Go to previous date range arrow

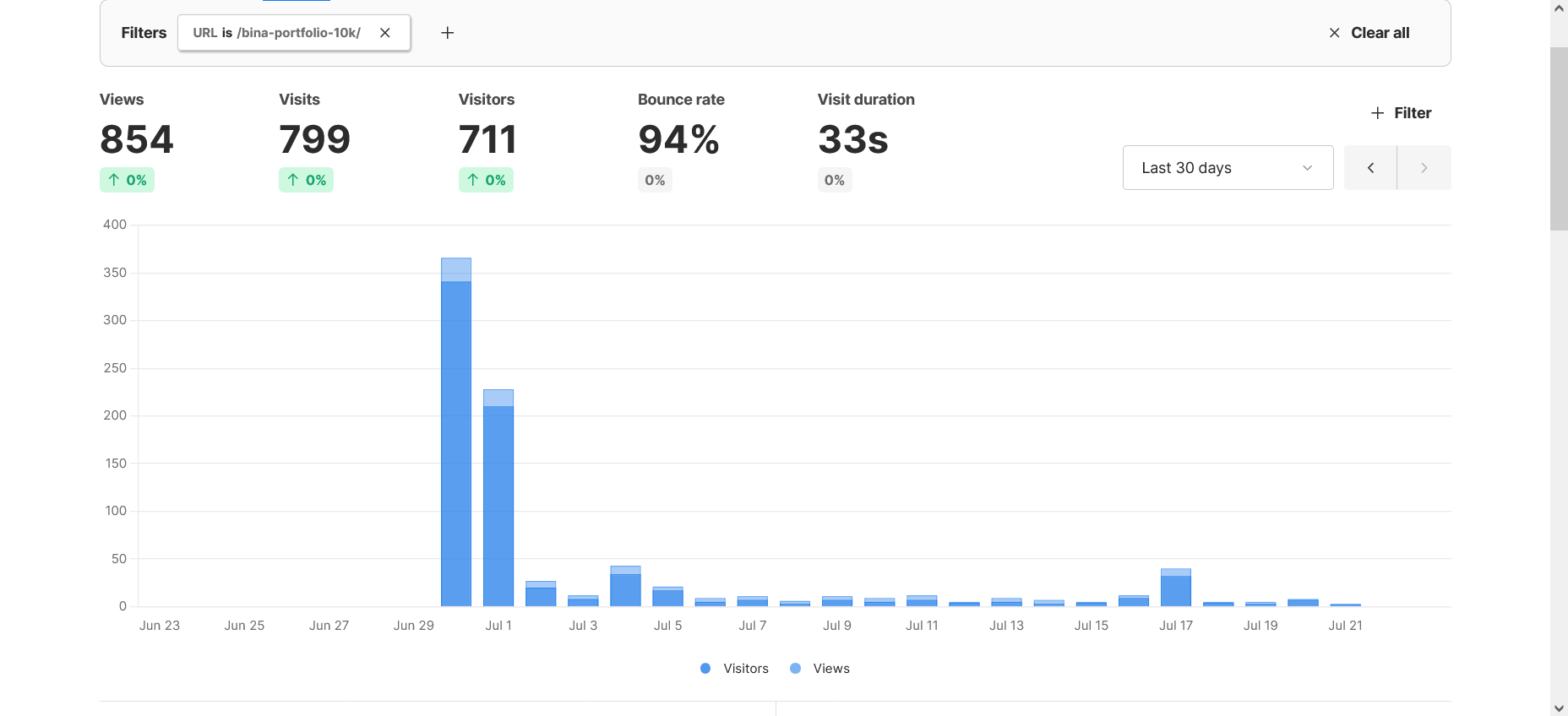click(1370, 168)
